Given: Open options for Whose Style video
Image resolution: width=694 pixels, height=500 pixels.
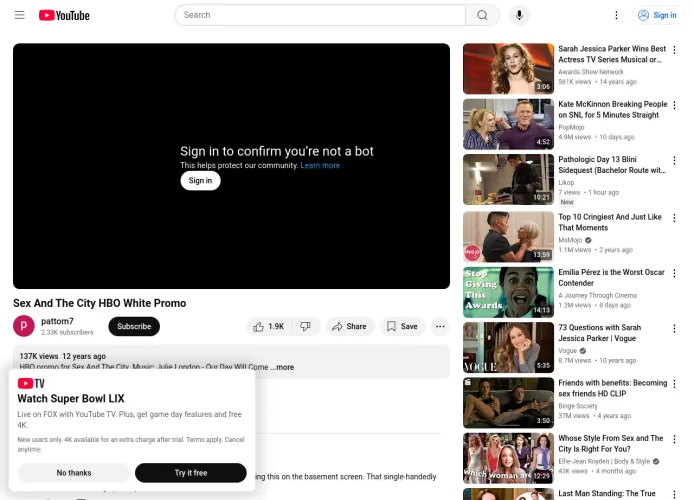Looking at the screenshot, I should pyautogui.click(x=674, y=439).
